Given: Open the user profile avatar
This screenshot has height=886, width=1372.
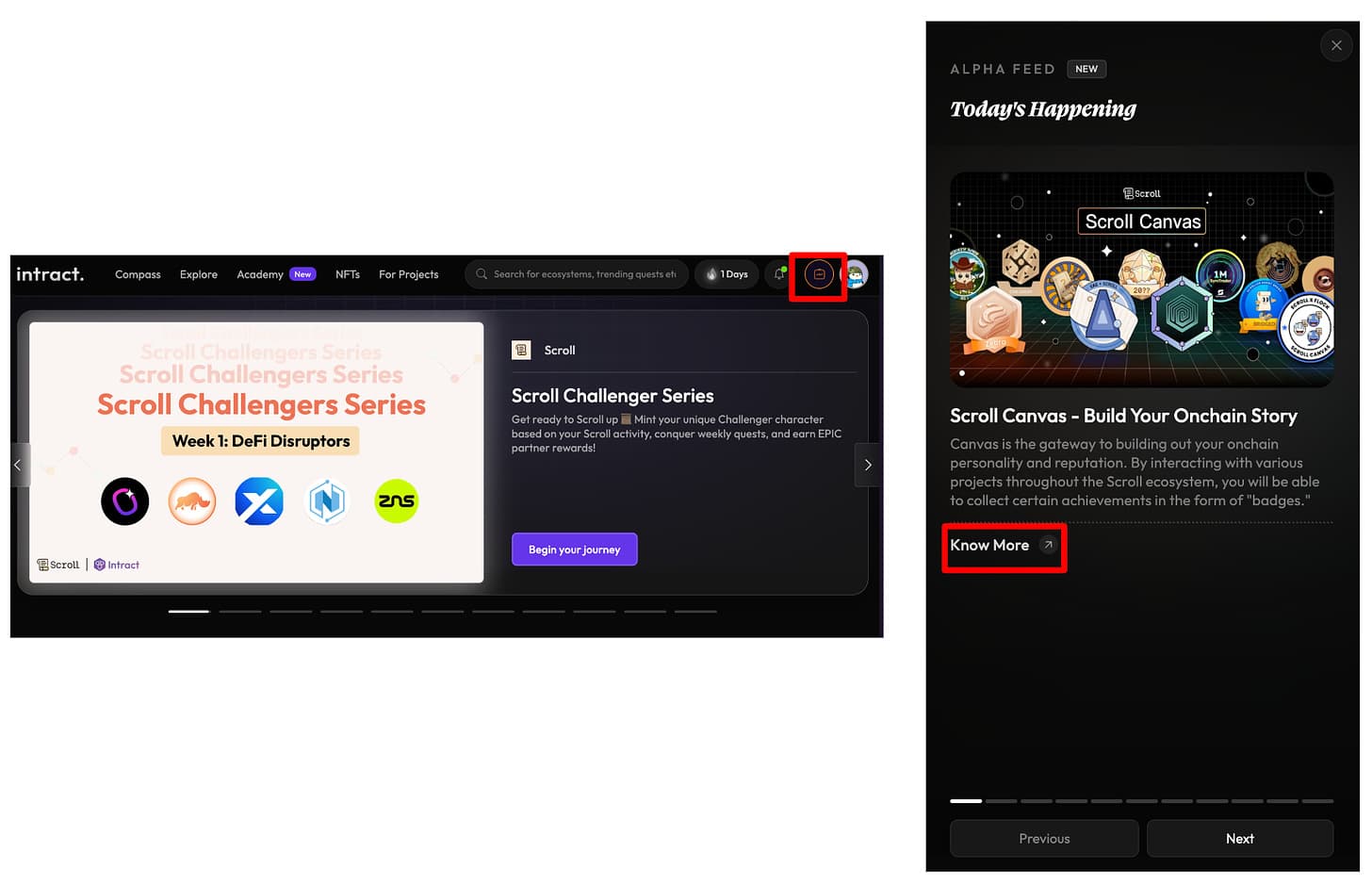Looking at the screenshot, I should [855, 274].
